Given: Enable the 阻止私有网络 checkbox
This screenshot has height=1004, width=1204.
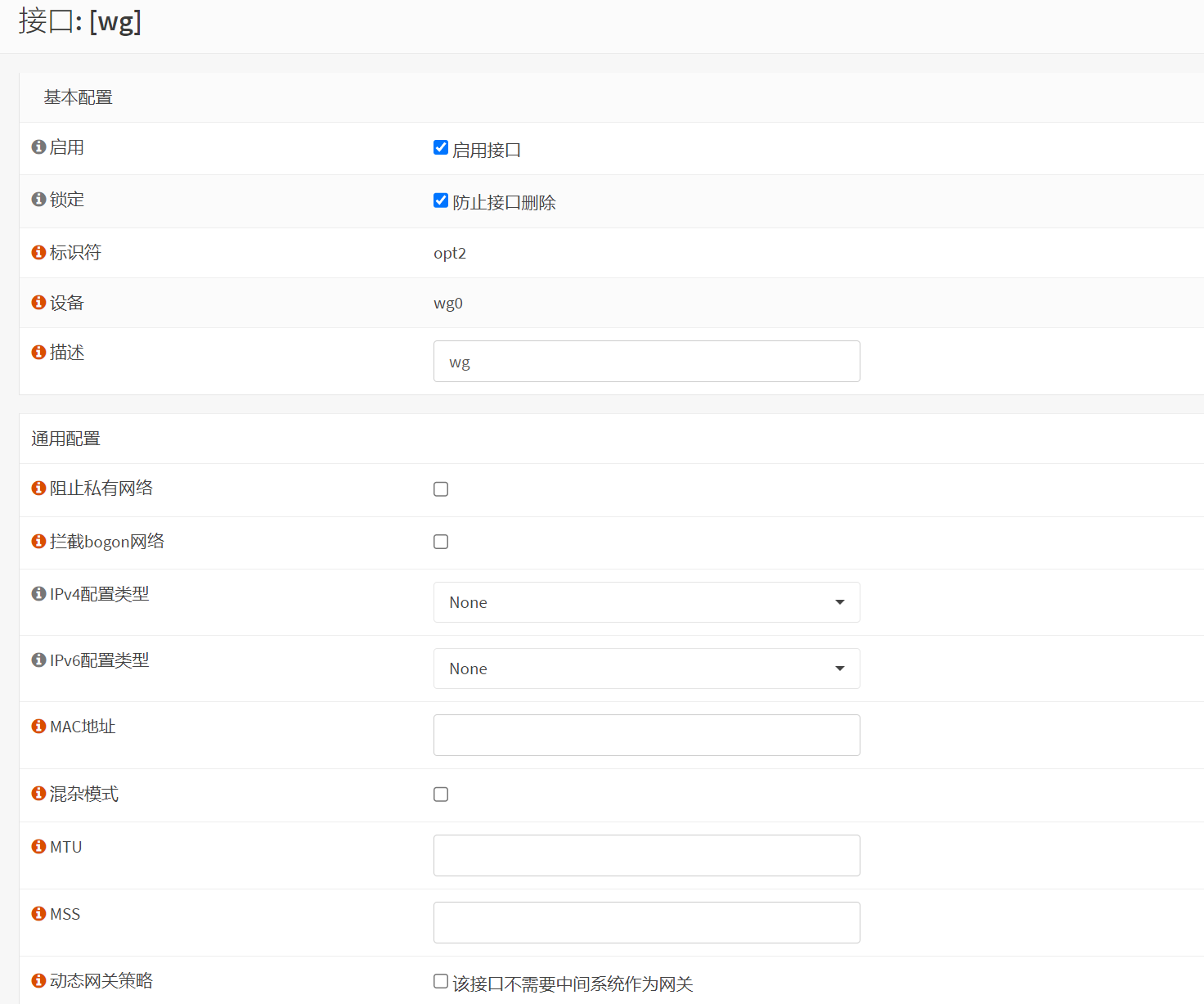Looking at the screenshot, I should (441, 489).
